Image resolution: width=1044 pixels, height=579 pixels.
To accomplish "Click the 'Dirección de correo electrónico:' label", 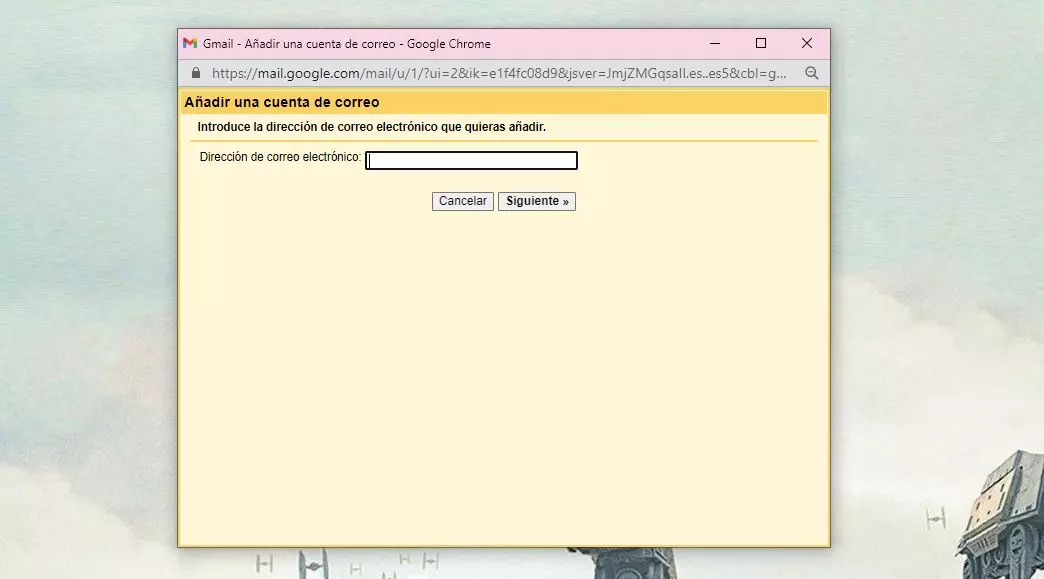I will pos(280,157).
